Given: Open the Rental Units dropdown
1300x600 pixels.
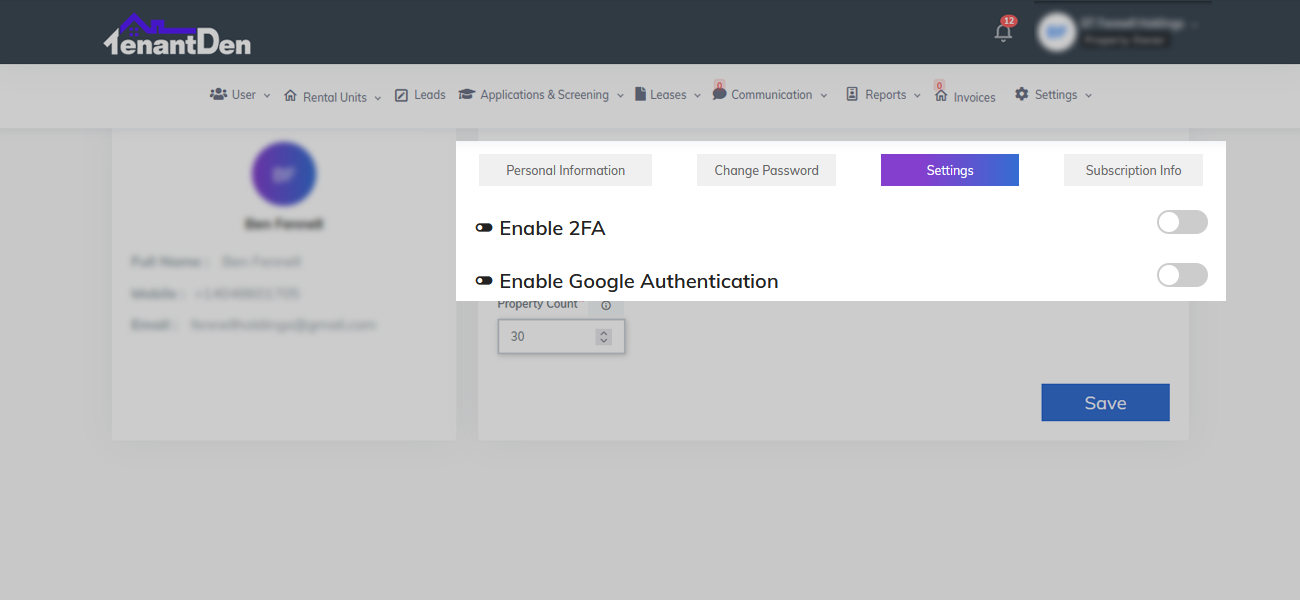Looking at the screenshot, I should 333,97.
